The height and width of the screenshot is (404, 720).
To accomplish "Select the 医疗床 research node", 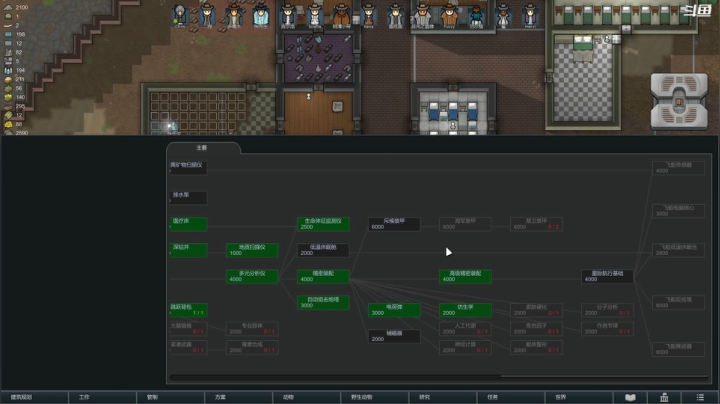I will (188, 224).
